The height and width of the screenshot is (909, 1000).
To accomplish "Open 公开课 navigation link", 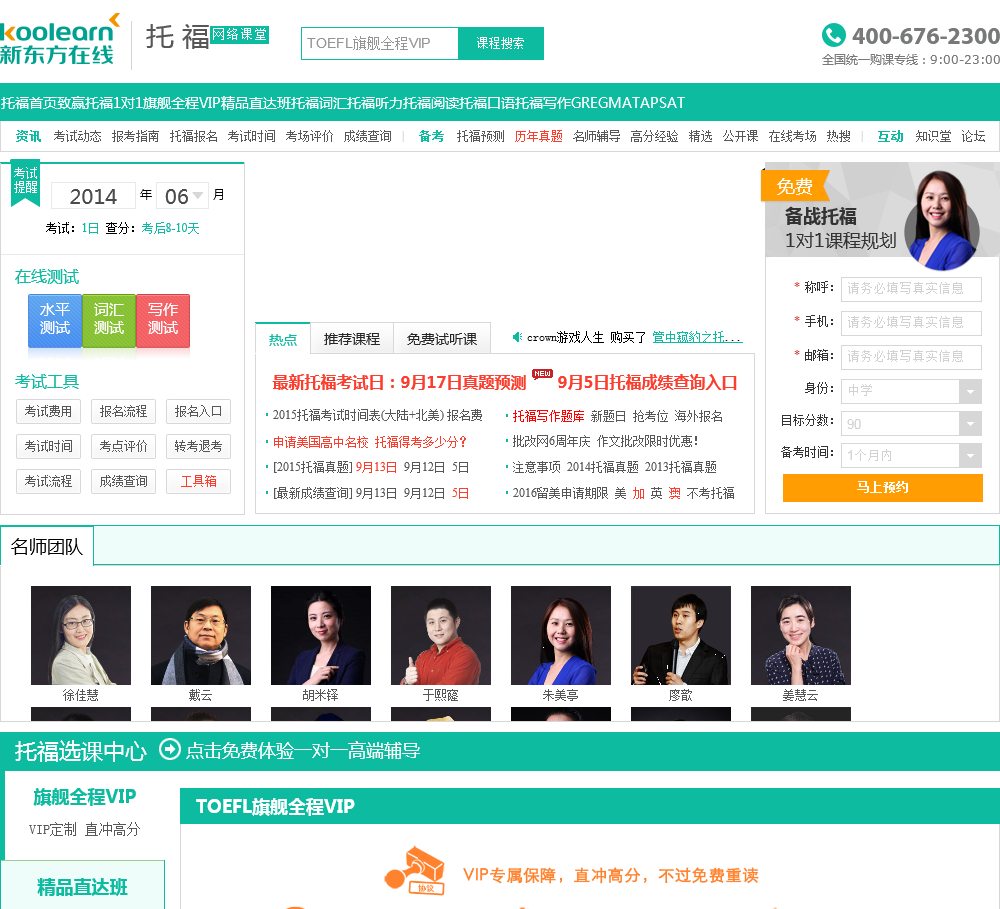I will [x=740, y=137].
